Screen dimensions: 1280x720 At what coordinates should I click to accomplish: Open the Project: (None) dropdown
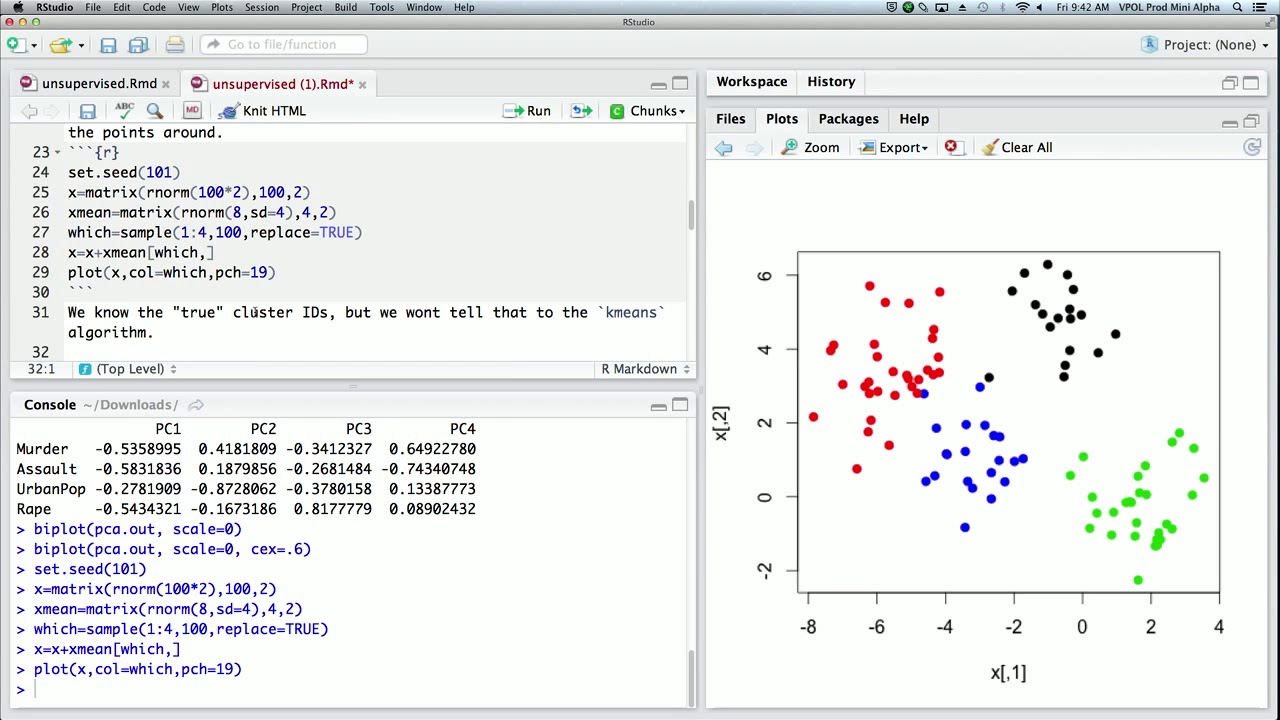(x=1203, y=44)
